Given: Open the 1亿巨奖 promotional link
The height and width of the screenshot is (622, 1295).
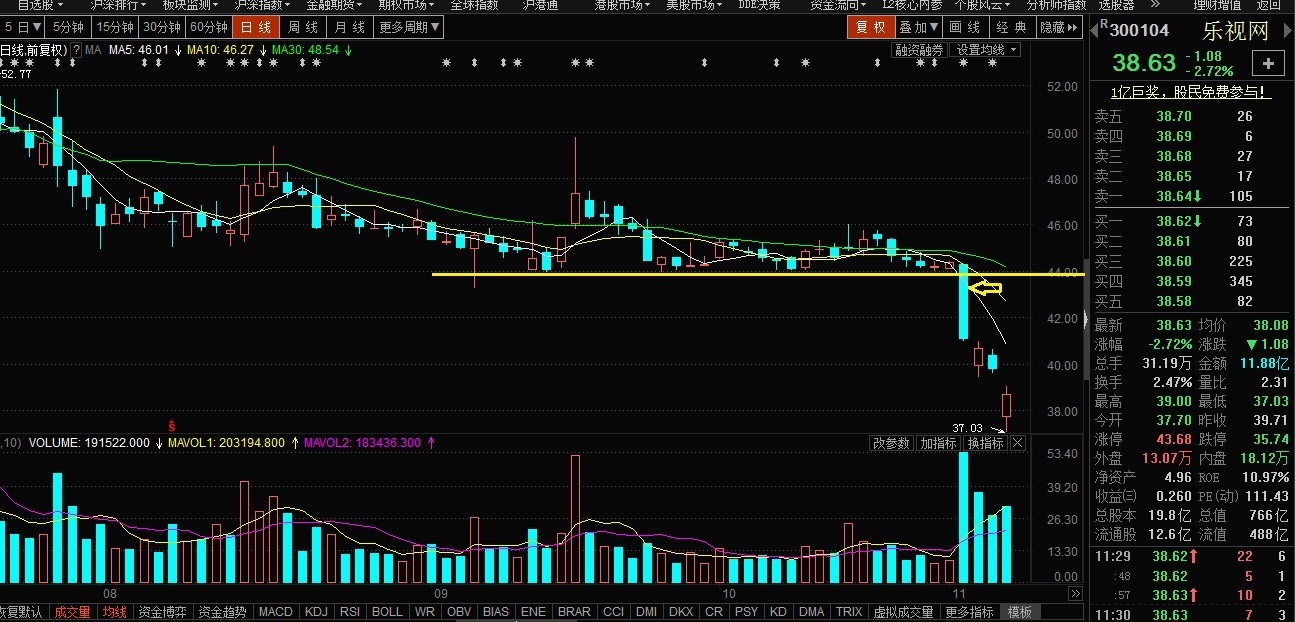Looking at the screenshot, I should click(1191, 92).
